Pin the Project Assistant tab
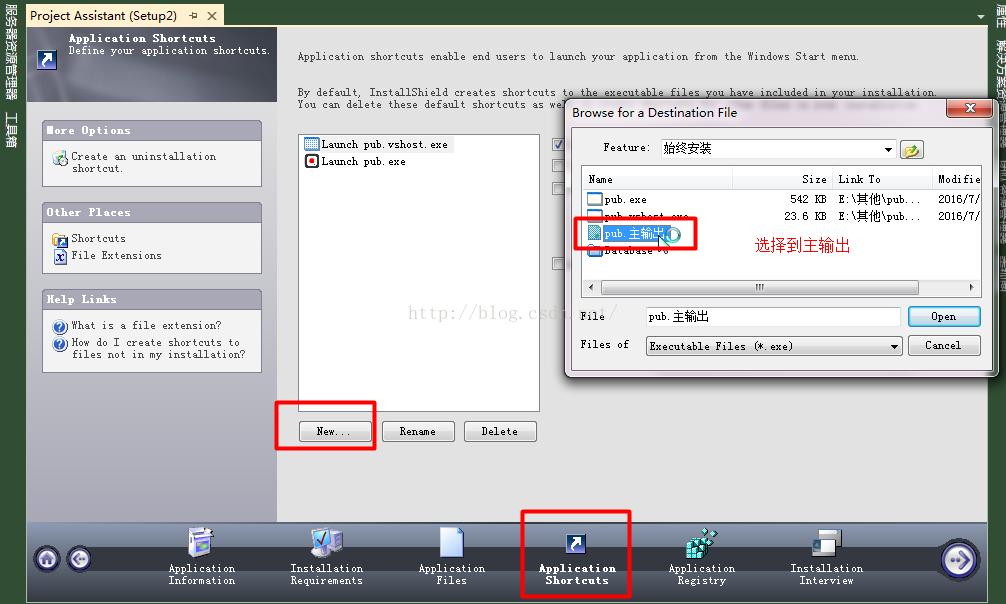This screenshot has height=604, width=1006. pyautogui.click(x=193, y=15)
